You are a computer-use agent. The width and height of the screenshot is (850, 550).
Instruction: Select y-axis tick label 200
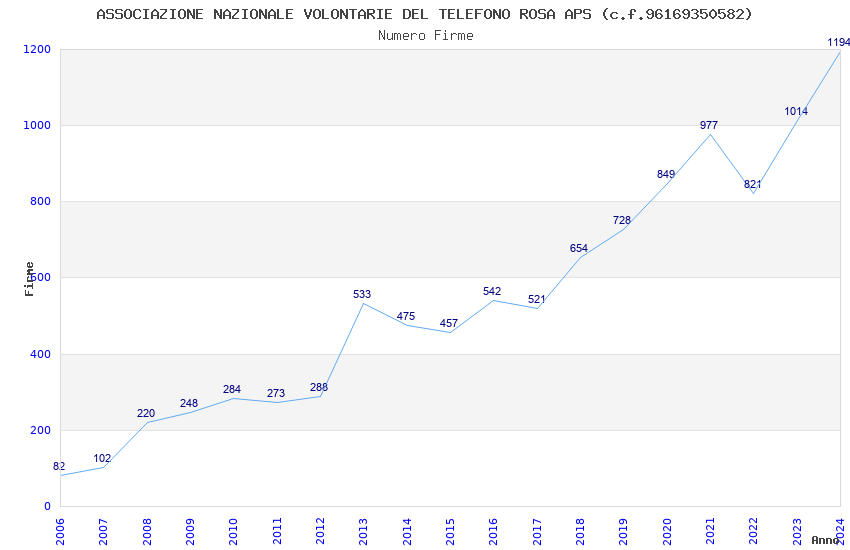point(41,430)
